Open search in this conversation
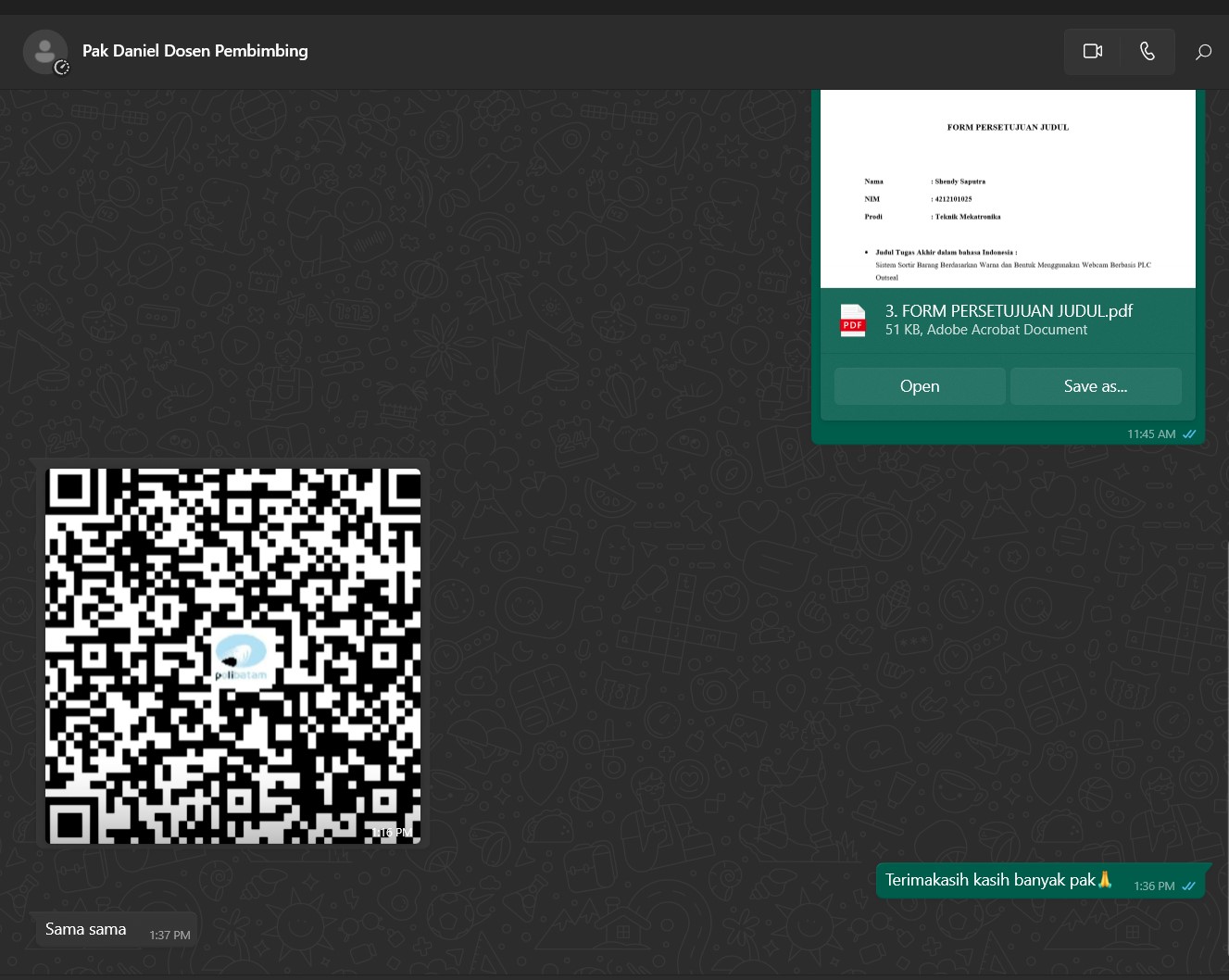The height and width of the screenshot is (980, 1229). [1203, 52]
